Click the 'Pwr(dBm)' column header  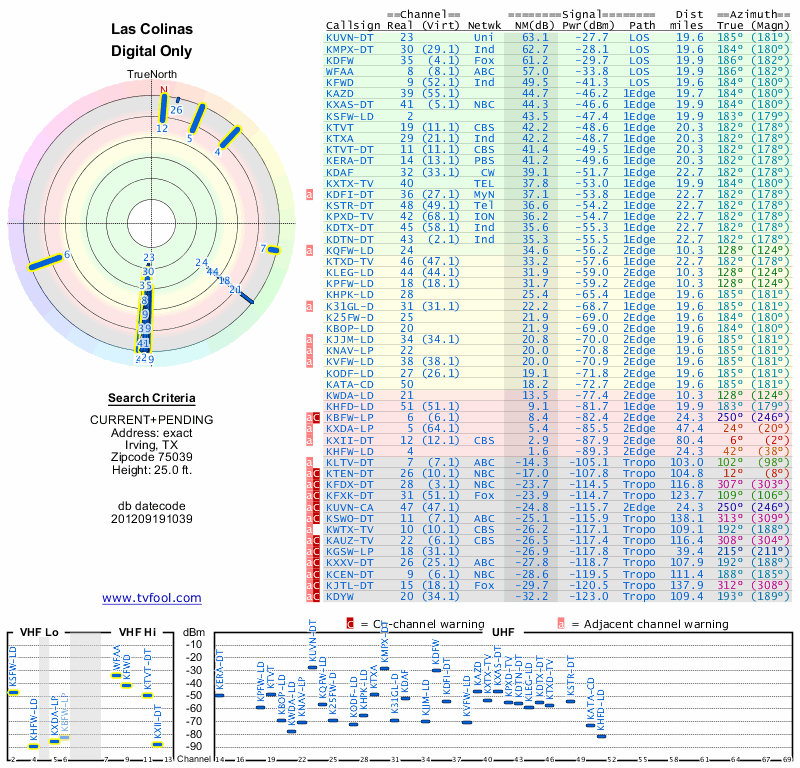588,26
